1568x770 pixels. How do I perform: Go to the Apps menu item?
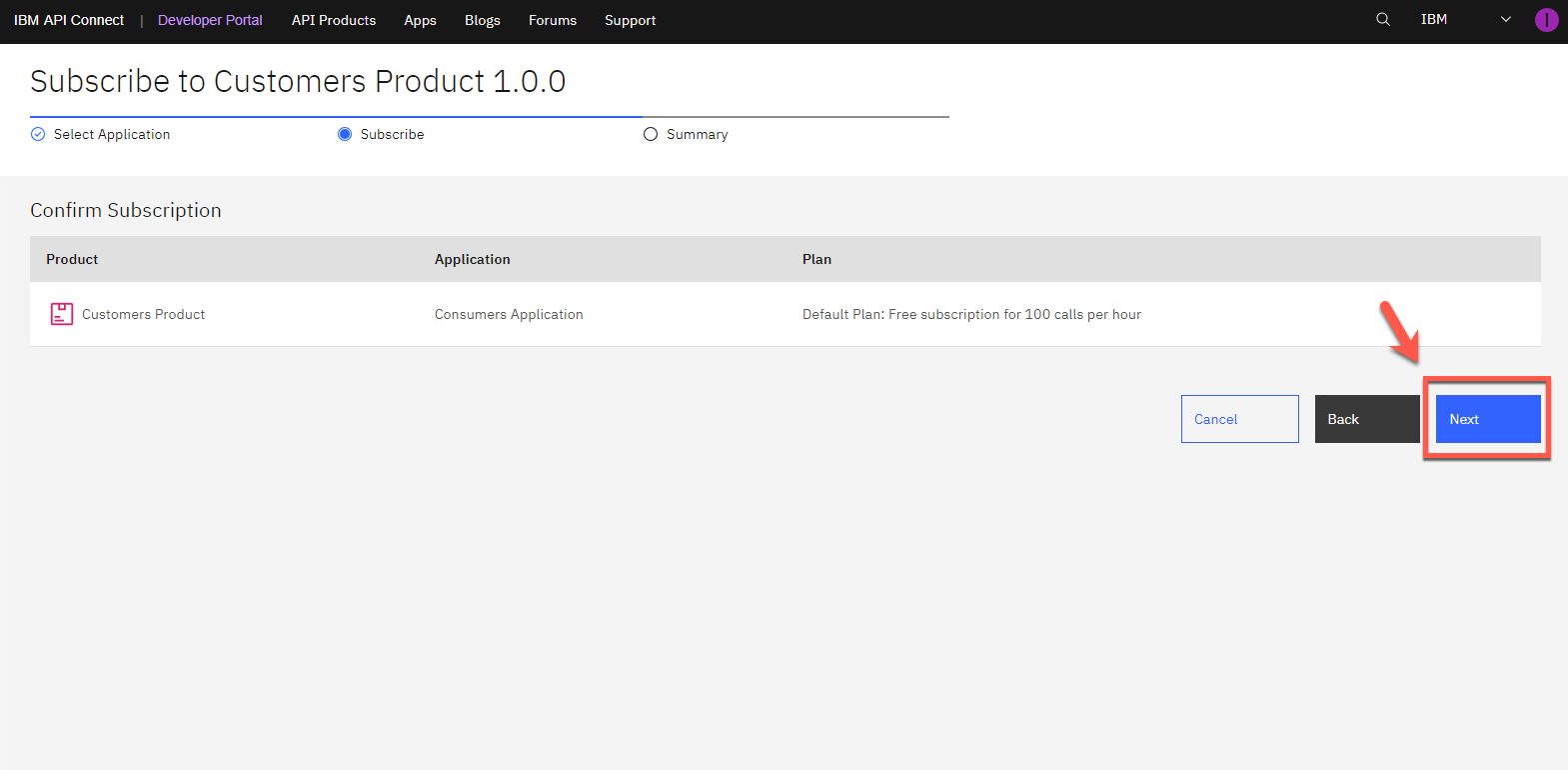point(420,20)
